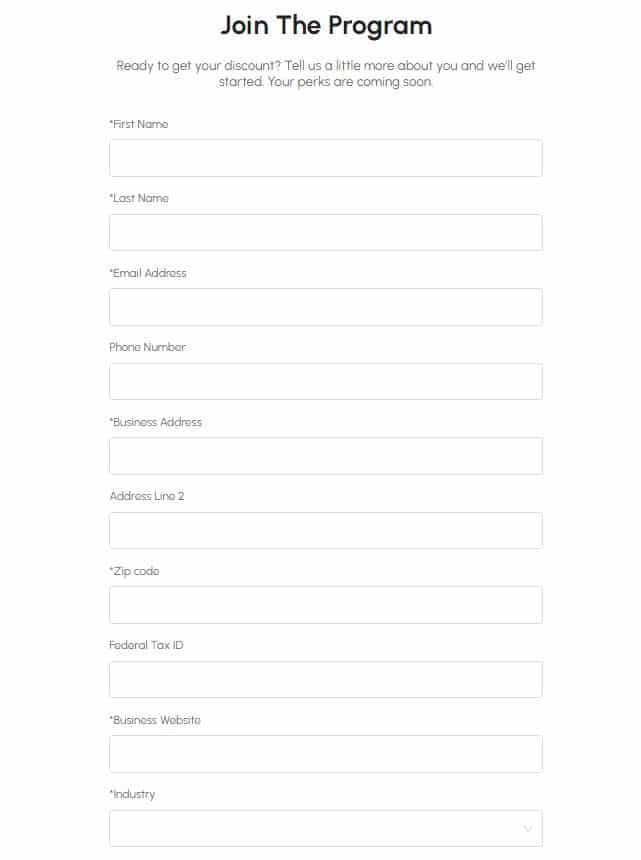
Task: Click the *Business Website label text
Action: 155,720
